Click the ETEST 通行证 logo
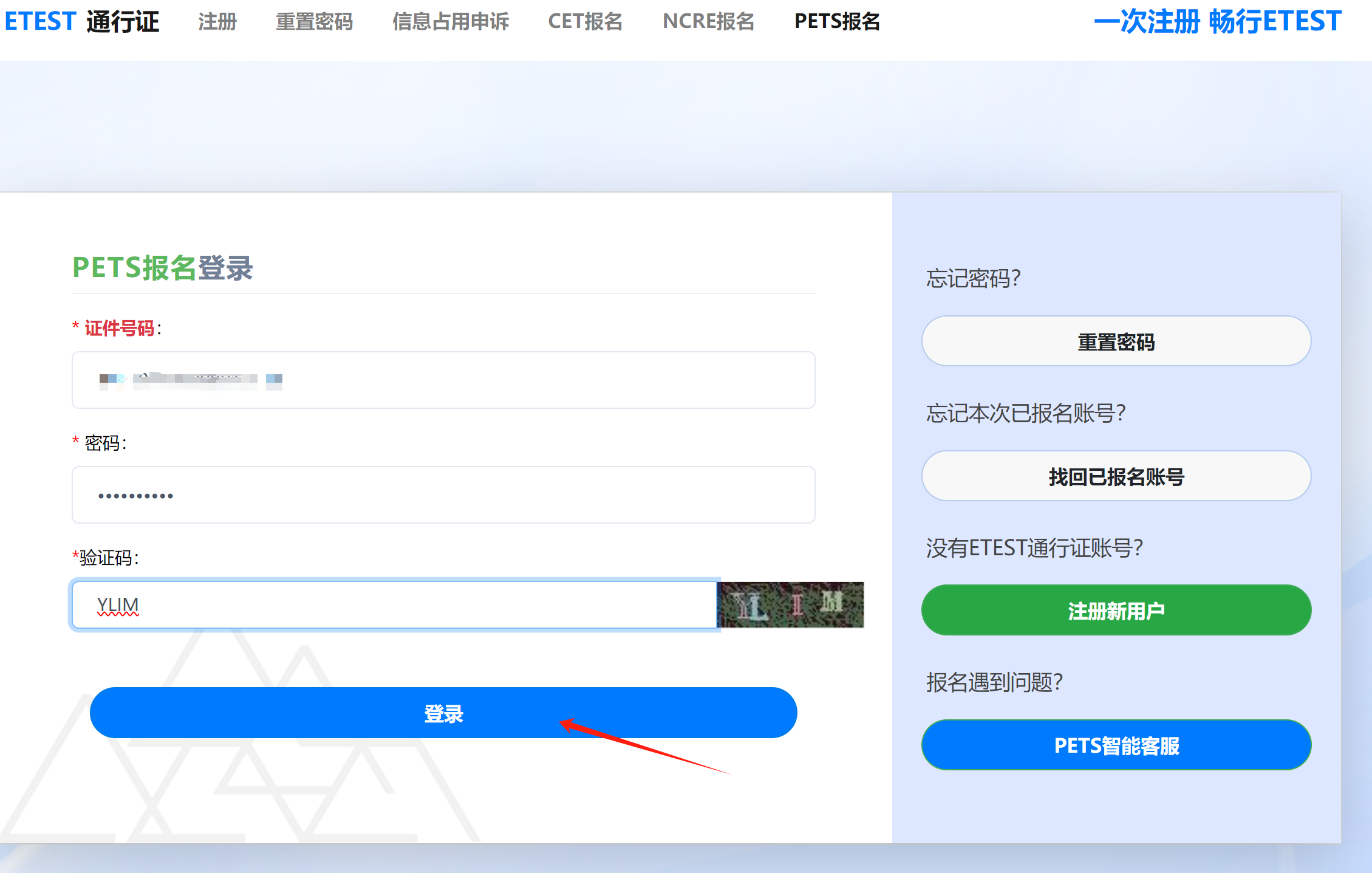This screenshot has height=873, width=1372. pyautogui.click(x=81, y=22)
